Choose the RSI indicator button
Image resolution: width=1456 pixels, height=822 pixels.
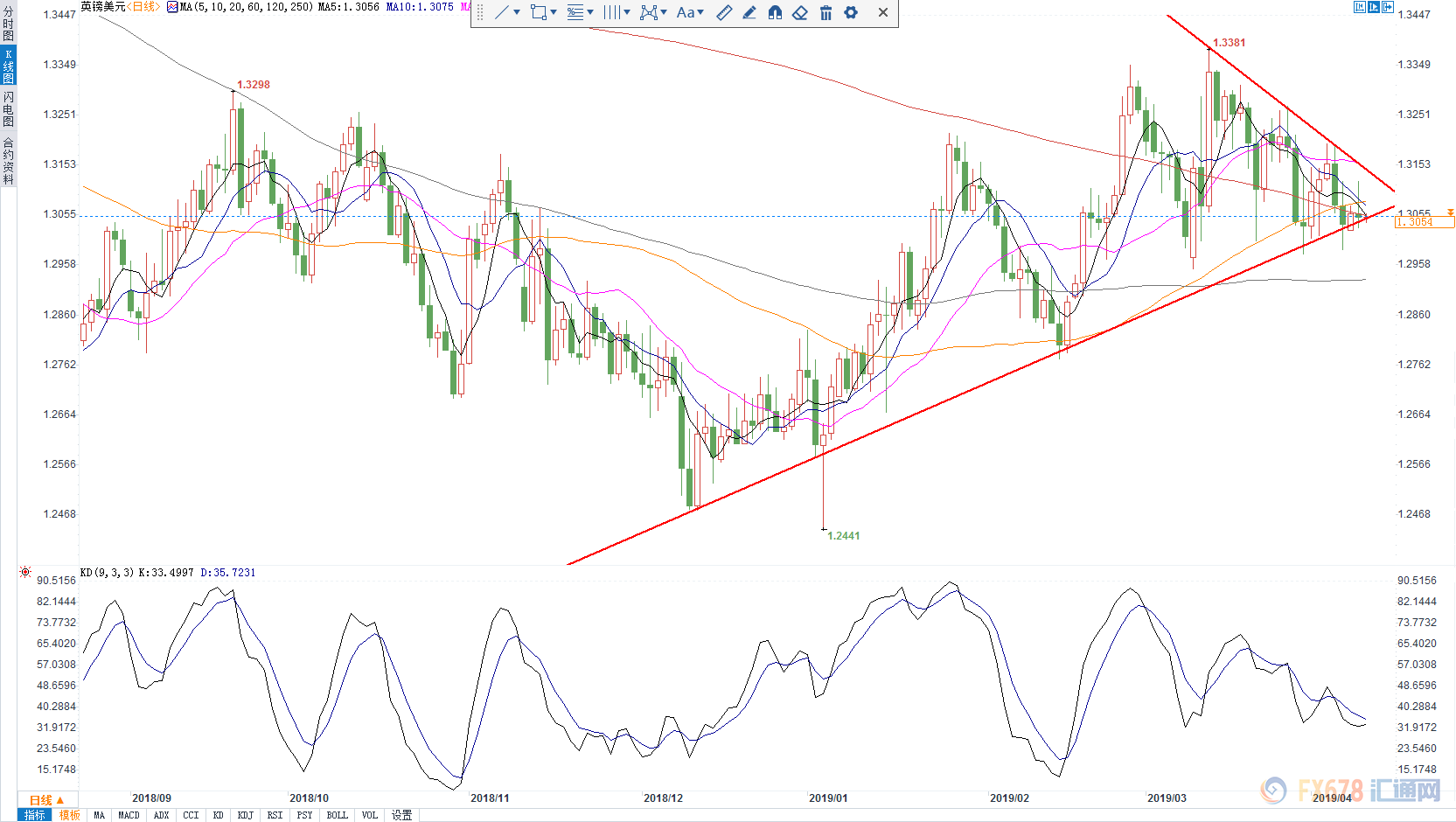pyautogui.click(x=275, y=815)
